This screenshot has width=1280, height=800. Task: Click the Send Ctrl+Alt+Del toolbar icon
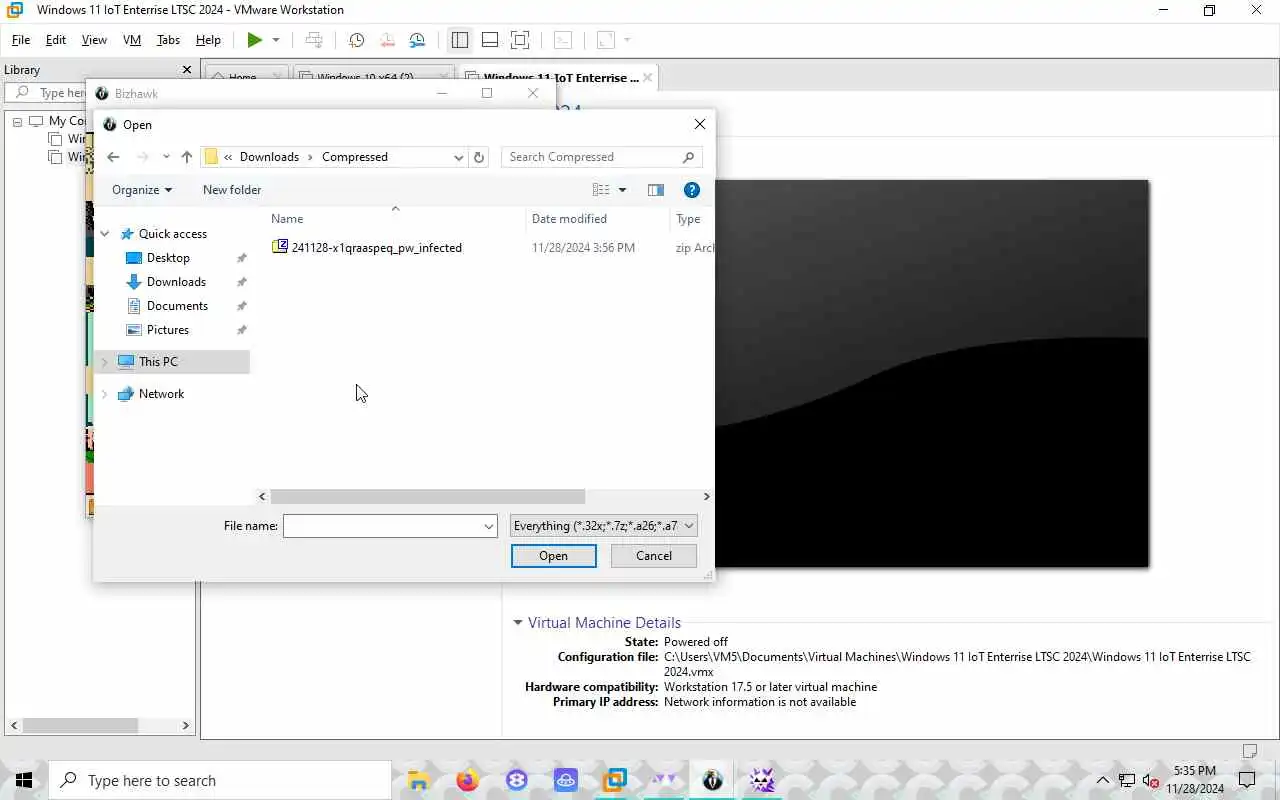pos(314,40)
